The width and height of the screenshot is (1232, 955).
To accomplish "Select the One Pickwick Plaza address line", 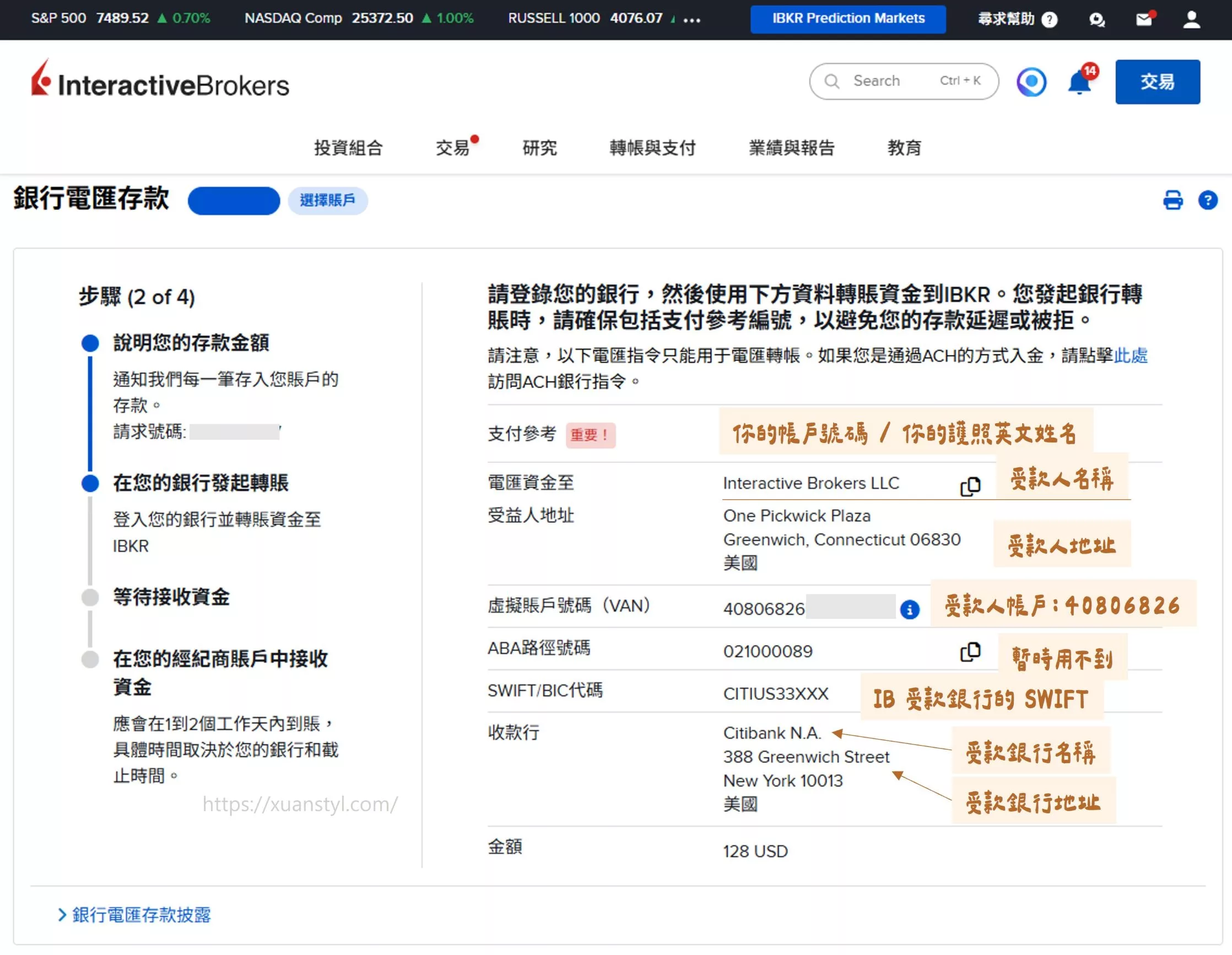I will [x=797, y=516].
